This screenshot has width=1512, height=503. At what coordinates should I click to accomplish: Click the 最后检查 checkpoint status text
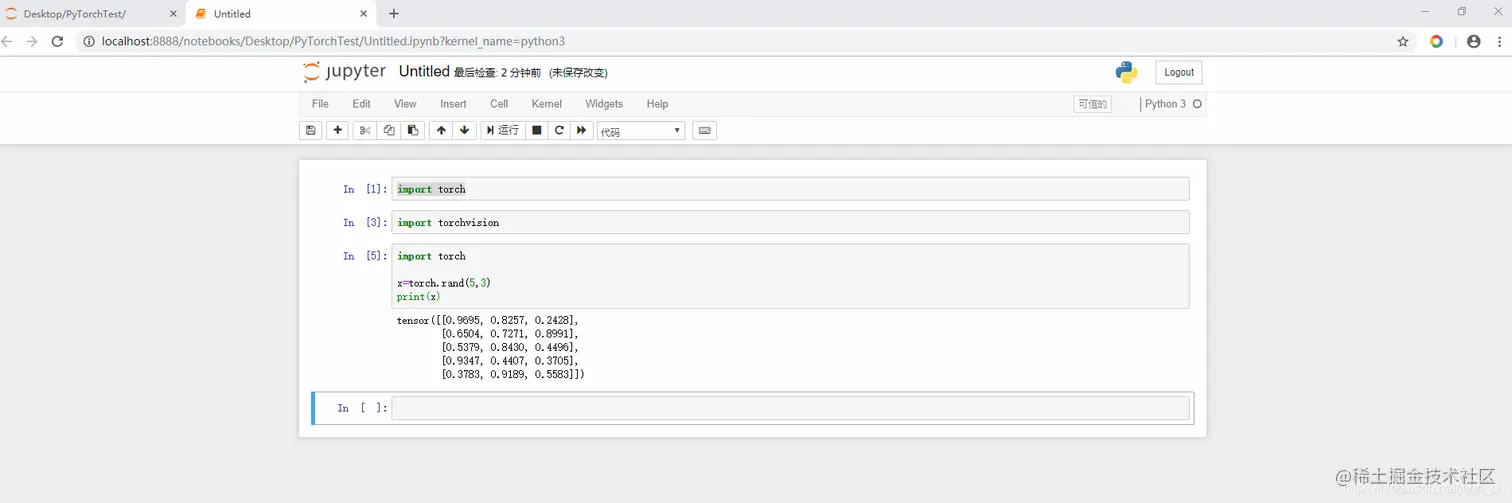click(x=497, y=73)
